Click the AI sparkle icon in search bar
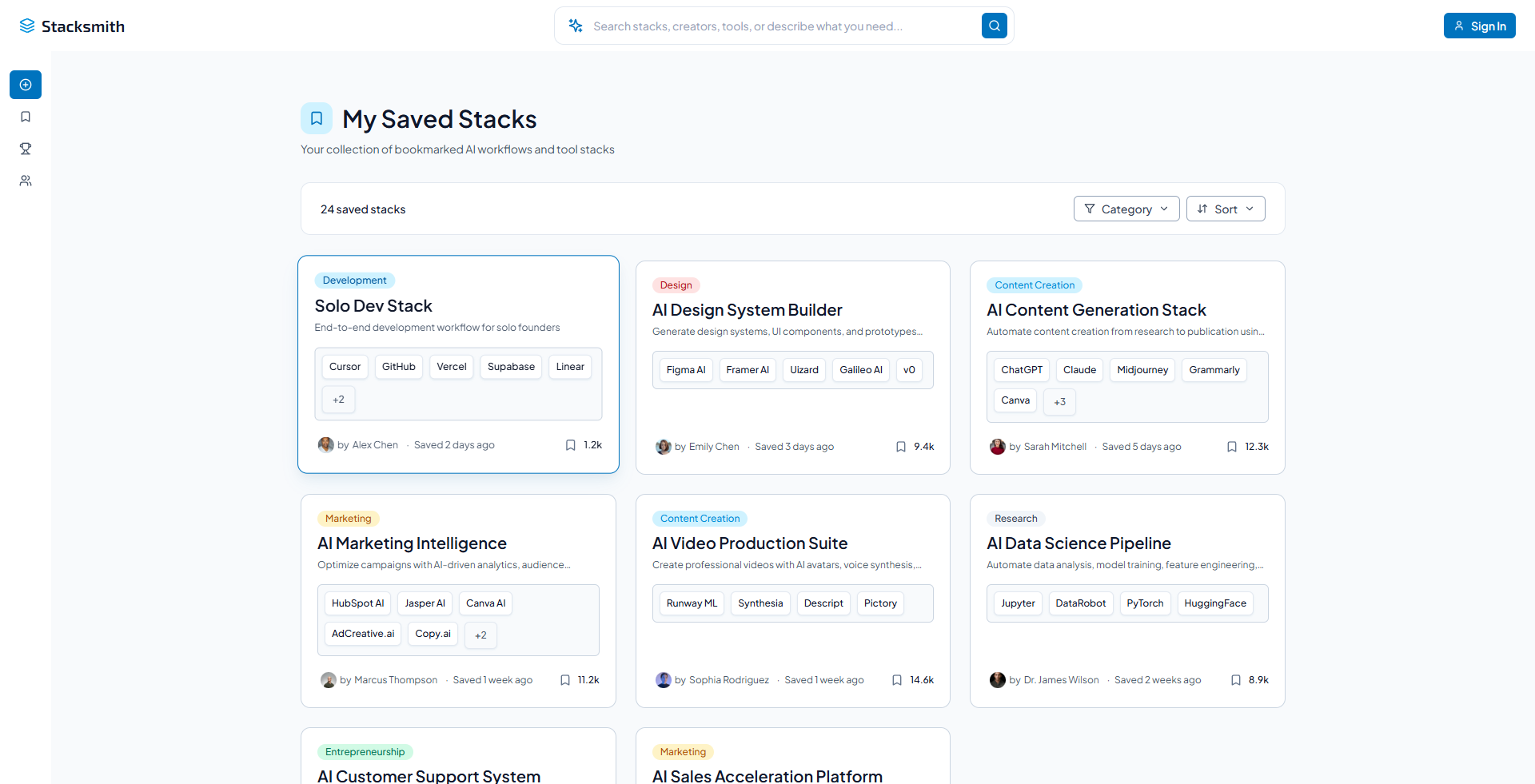This screenshot has height=784, width=1535. [576, 26]
